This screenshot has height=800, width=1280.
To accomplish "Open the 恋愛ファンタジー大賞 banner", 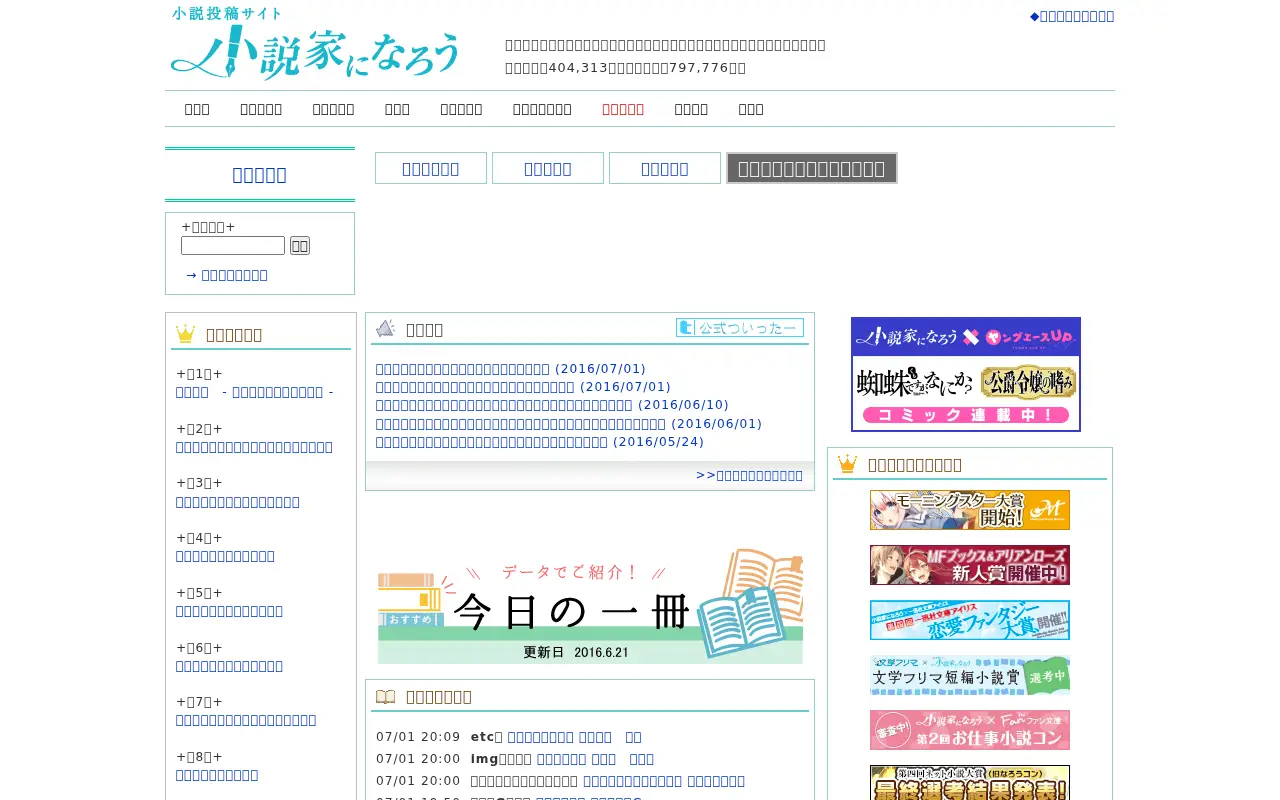I will click(970, 620).
